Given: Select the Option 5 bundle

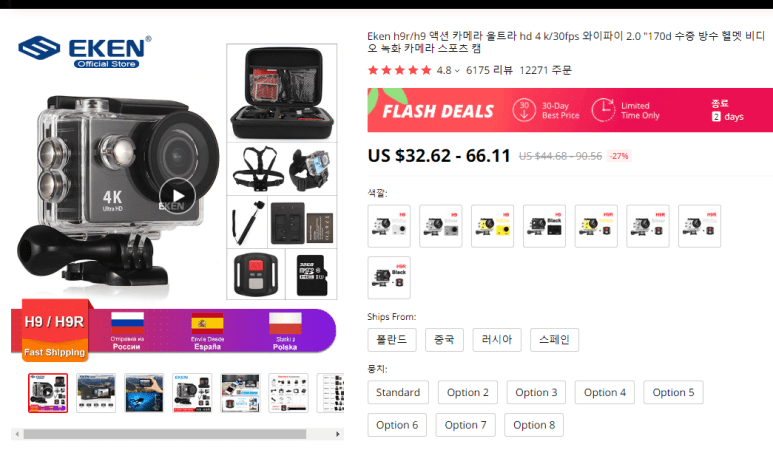Looking at the screenshot, I should (673, 392).
